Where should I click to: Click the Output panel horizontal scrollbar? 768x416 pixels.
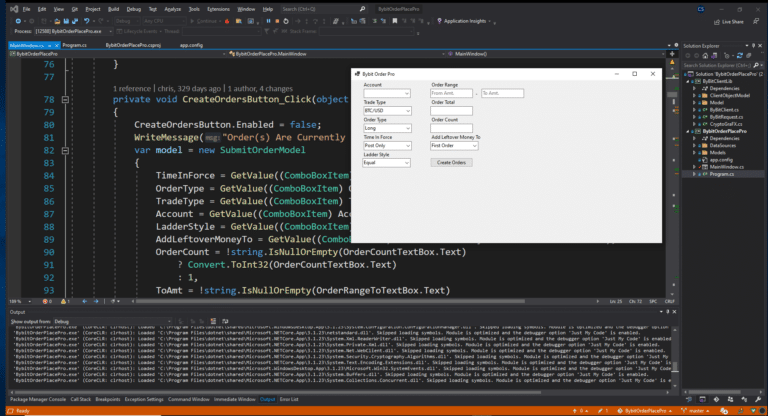pyautogui.click(x=277, y=392)
